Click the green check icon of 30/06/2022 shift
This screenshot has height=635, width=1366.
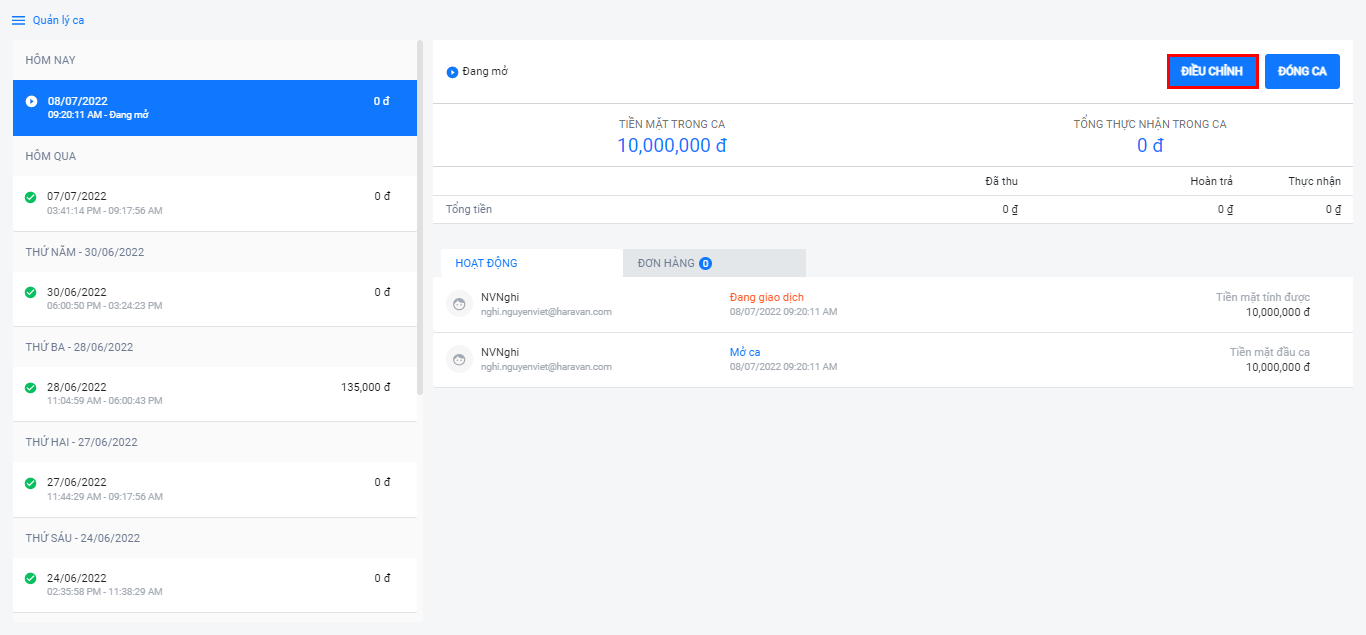point(31,292)
